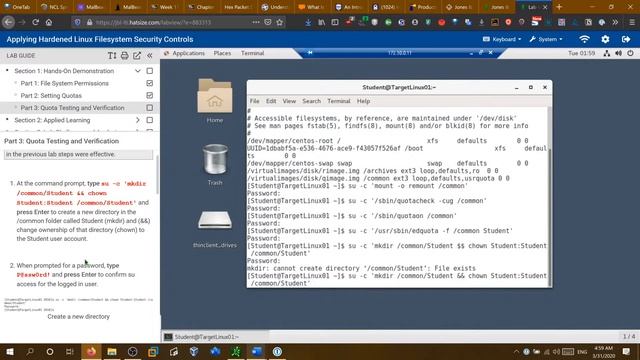Open the Home folder on desktop
The image size is (640, 360).
(215, 101)
